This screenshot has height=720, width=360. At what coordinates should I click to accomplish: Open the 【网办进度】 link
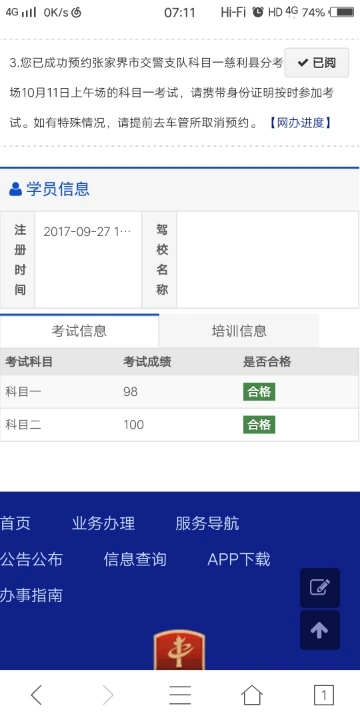[300, 123]
